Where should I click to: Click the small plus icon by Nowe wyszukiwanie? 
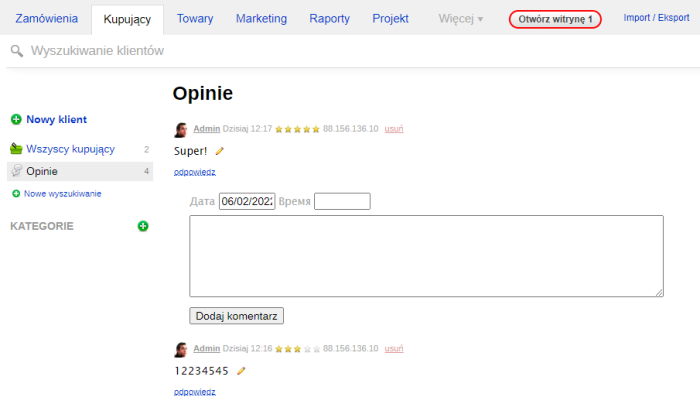[x=16, y=193]
